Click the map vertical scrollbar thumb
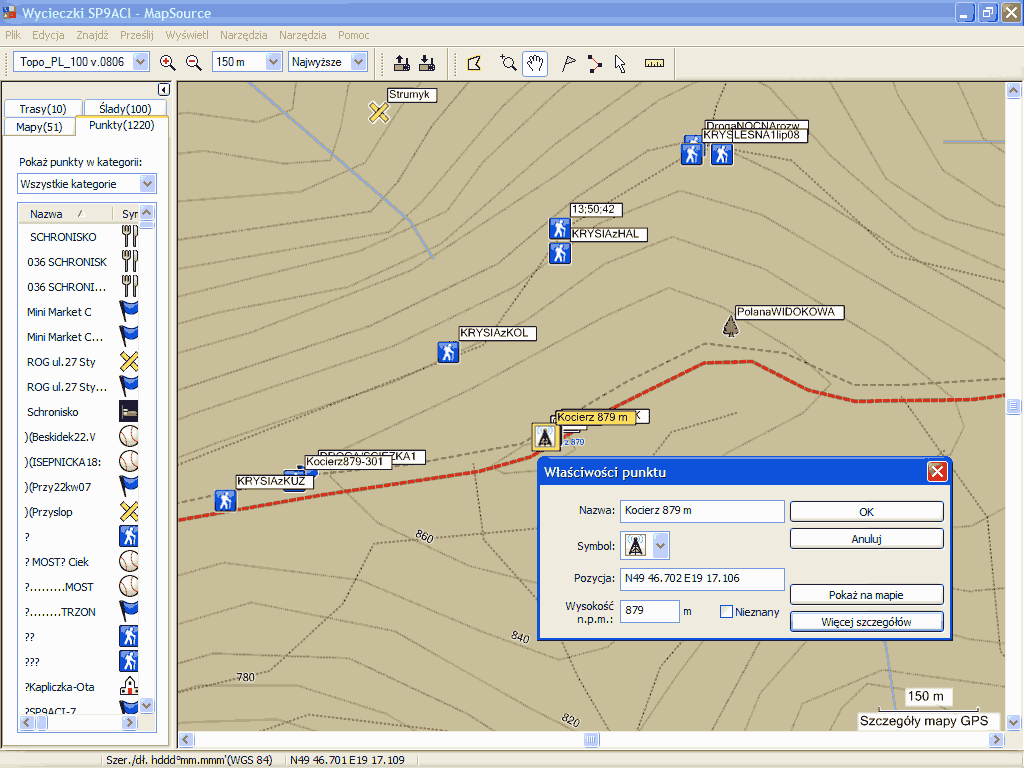The height and width of the screenshot is (768, 1024). (x=1013, y=406)
